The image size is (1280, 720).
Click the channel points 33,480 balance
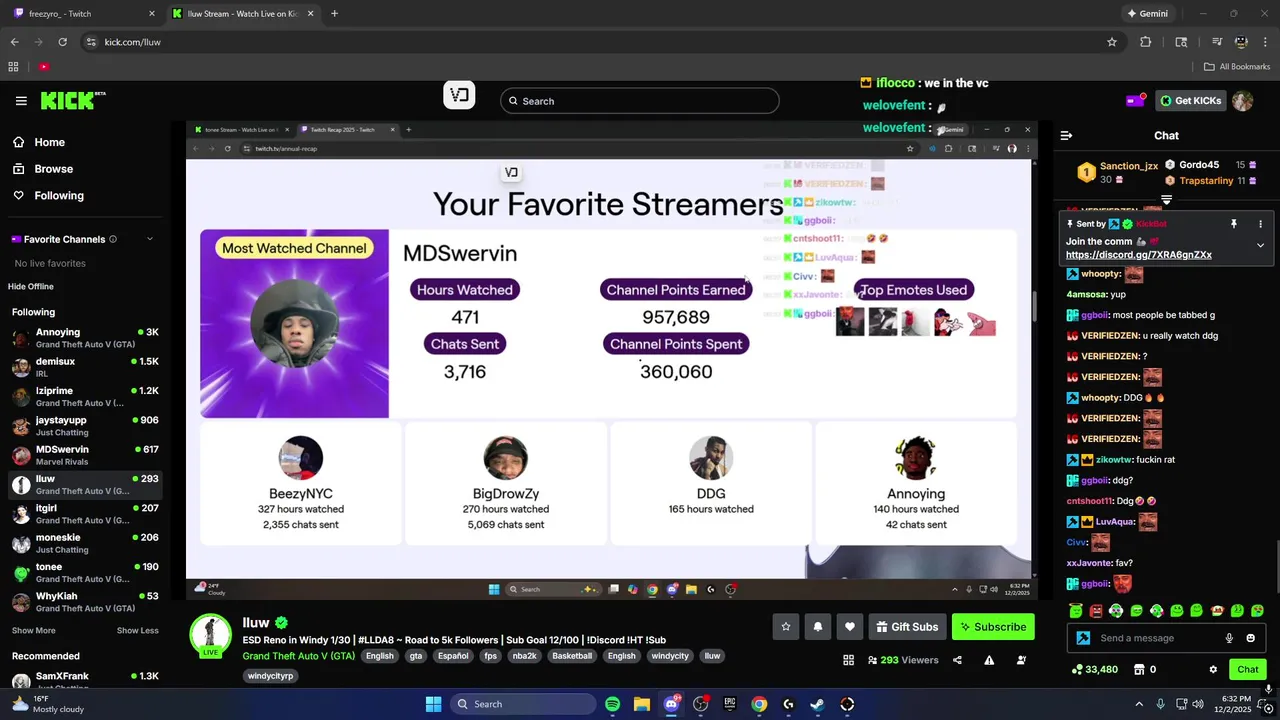click(x=1095, y=669)
